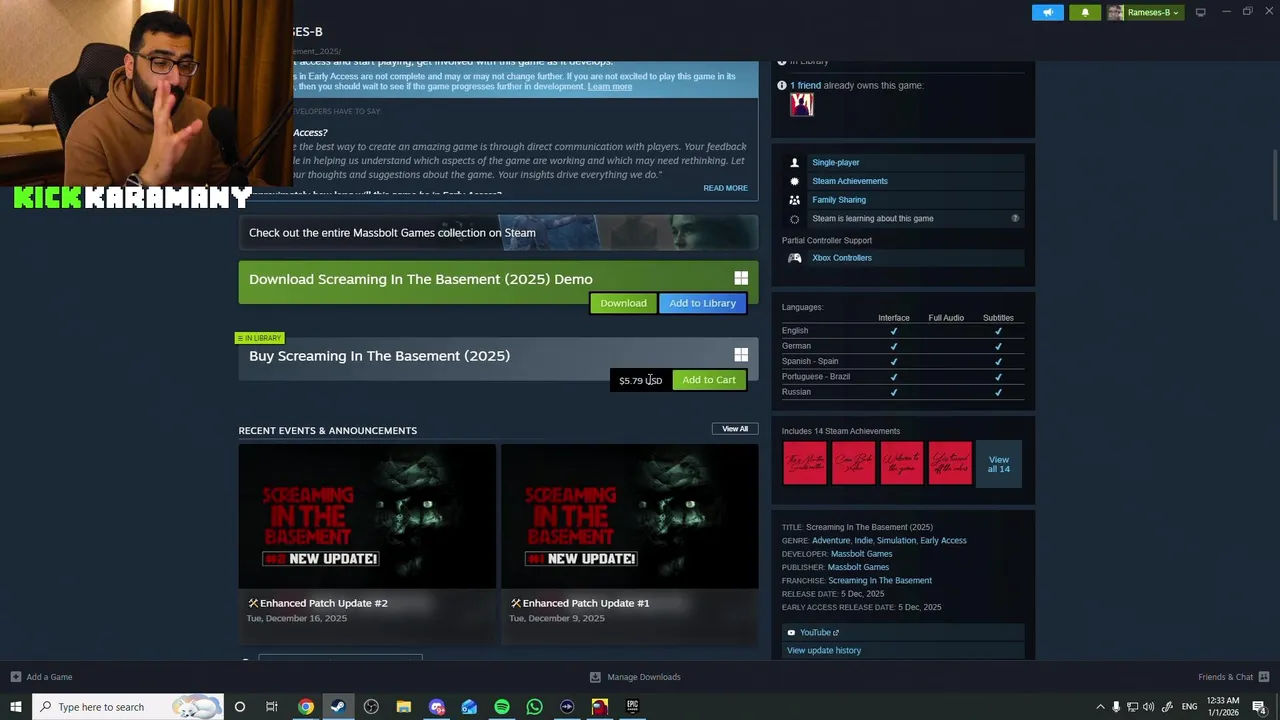View all 14 achievements
Viewport: 1280px width, 720px height.
(999, 464)
